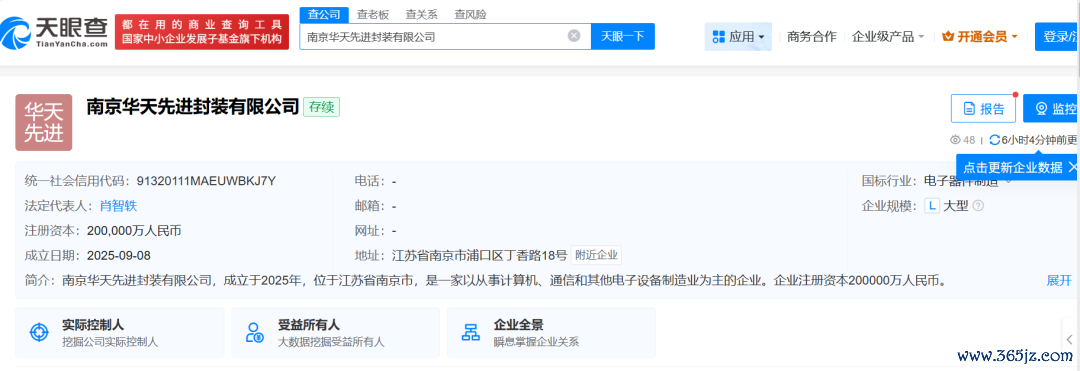Switch to the 查公司 tab
The image size is (1080, 371).
point(324,14)
